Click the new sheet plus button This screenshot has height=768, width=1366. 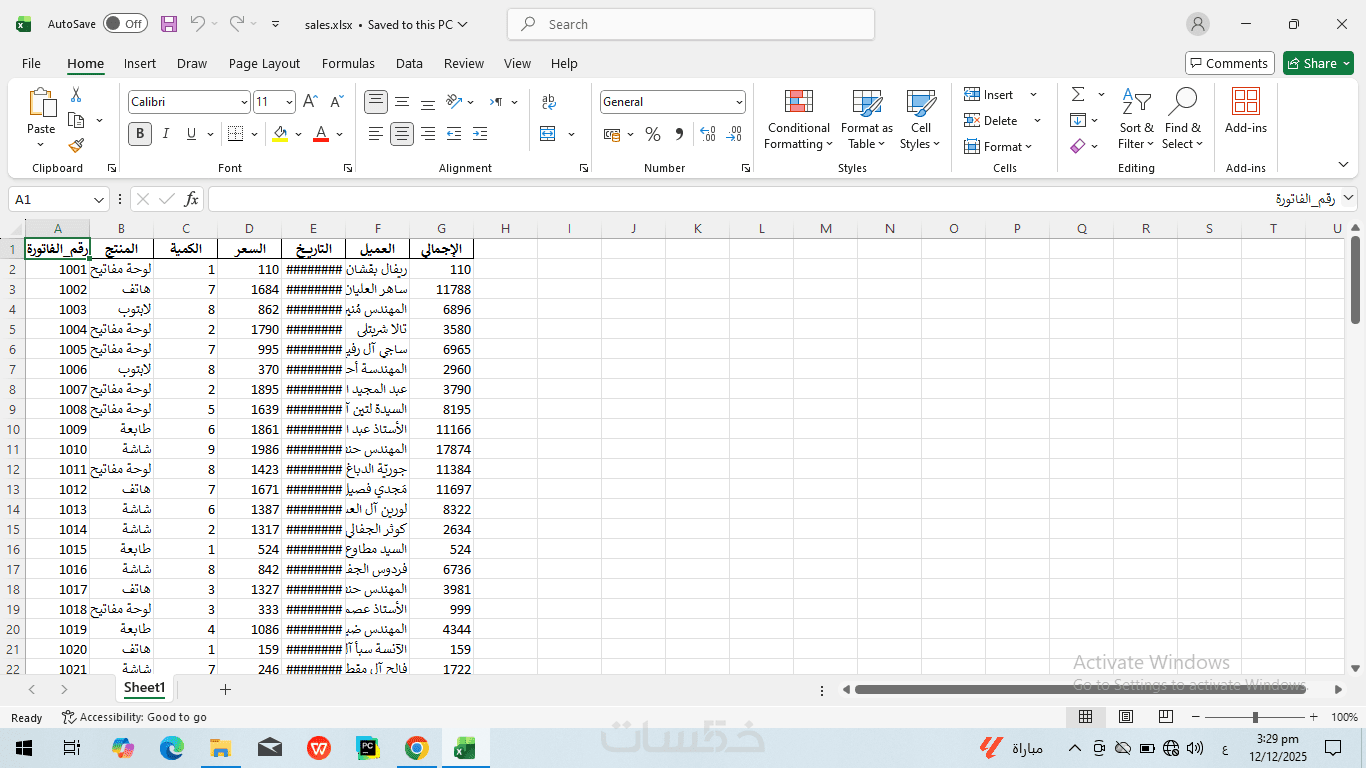(x=225, y=689)
